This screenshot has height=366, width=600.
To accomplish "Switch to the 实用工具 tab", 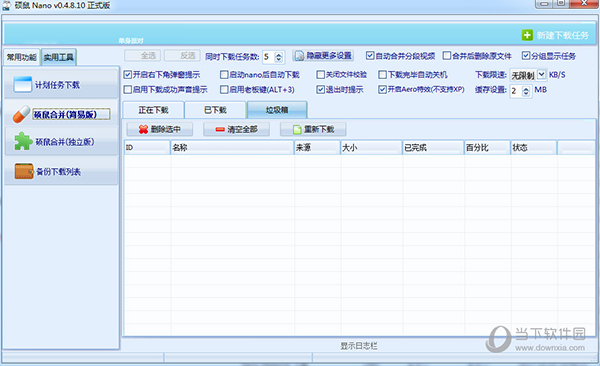I will [59, 57].
